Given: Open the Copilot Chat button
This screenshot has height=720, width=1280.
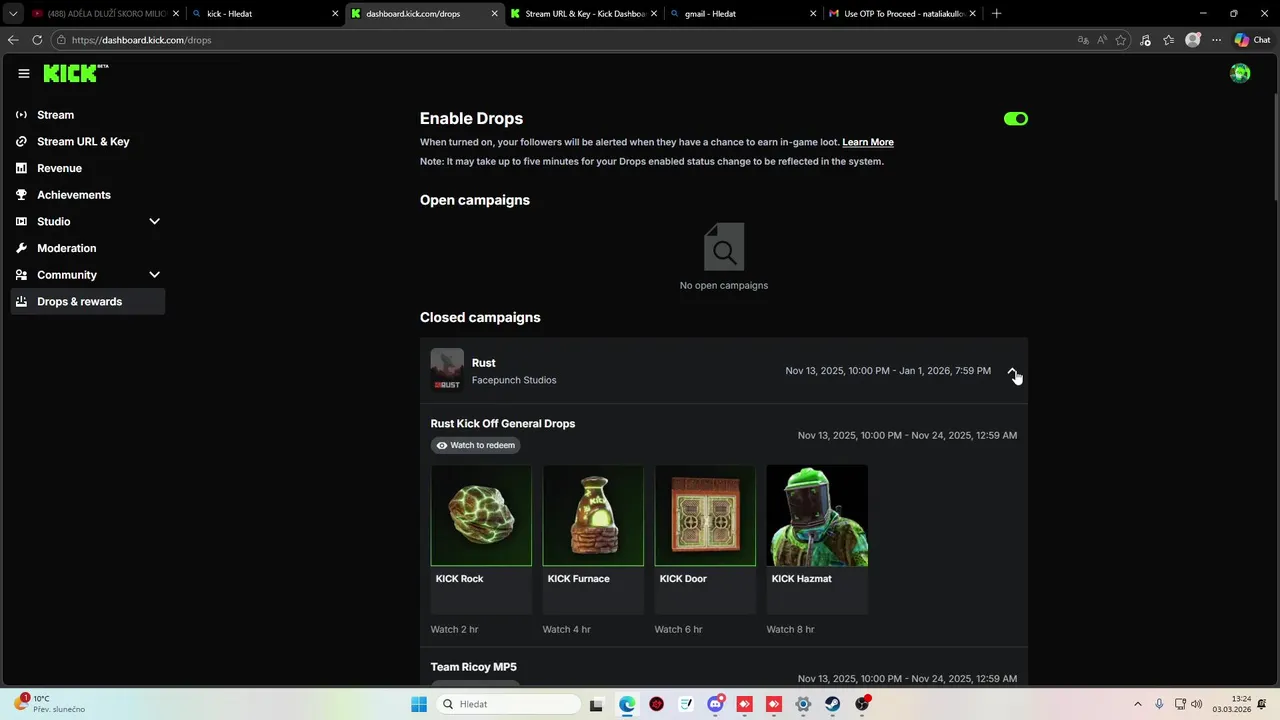Looking at the screenshot, I should tap(1252, 40).
